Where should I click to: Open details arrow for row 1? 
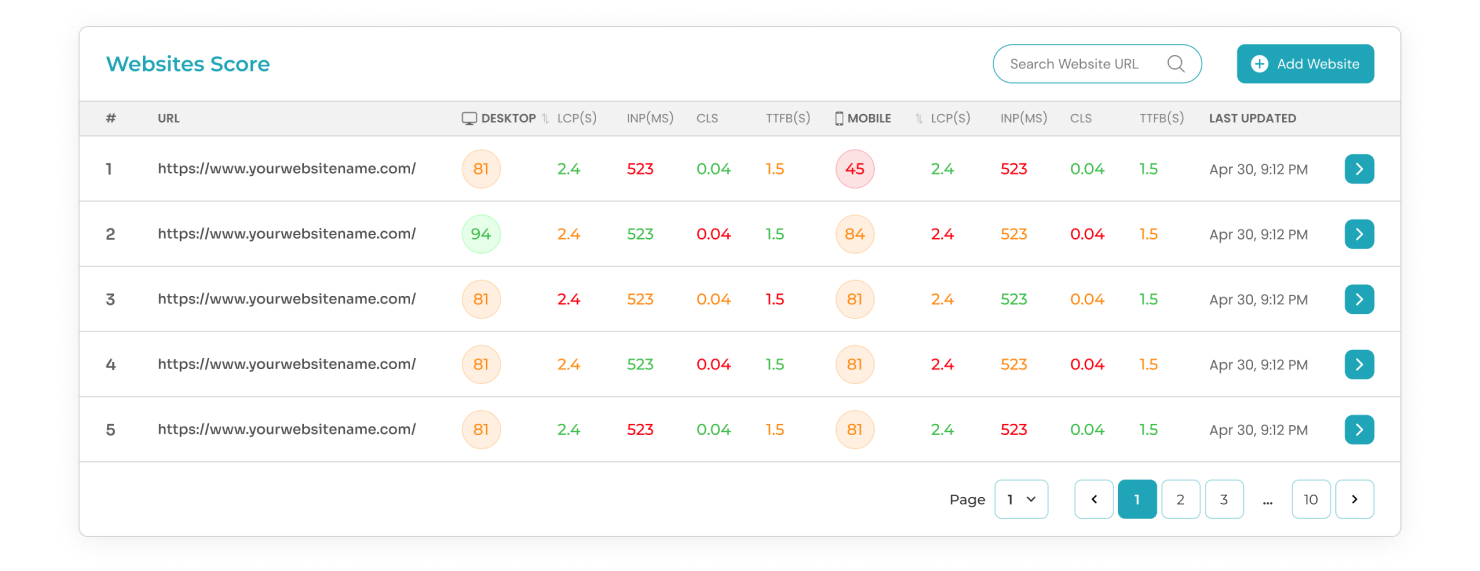point(1359,169)
